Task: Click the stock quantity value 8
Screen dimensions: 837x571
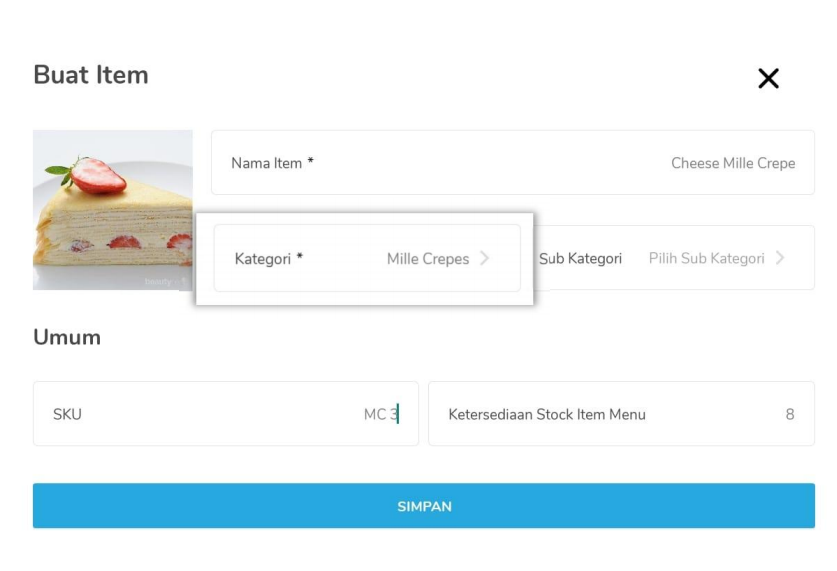Action: [x=790, y=414]
